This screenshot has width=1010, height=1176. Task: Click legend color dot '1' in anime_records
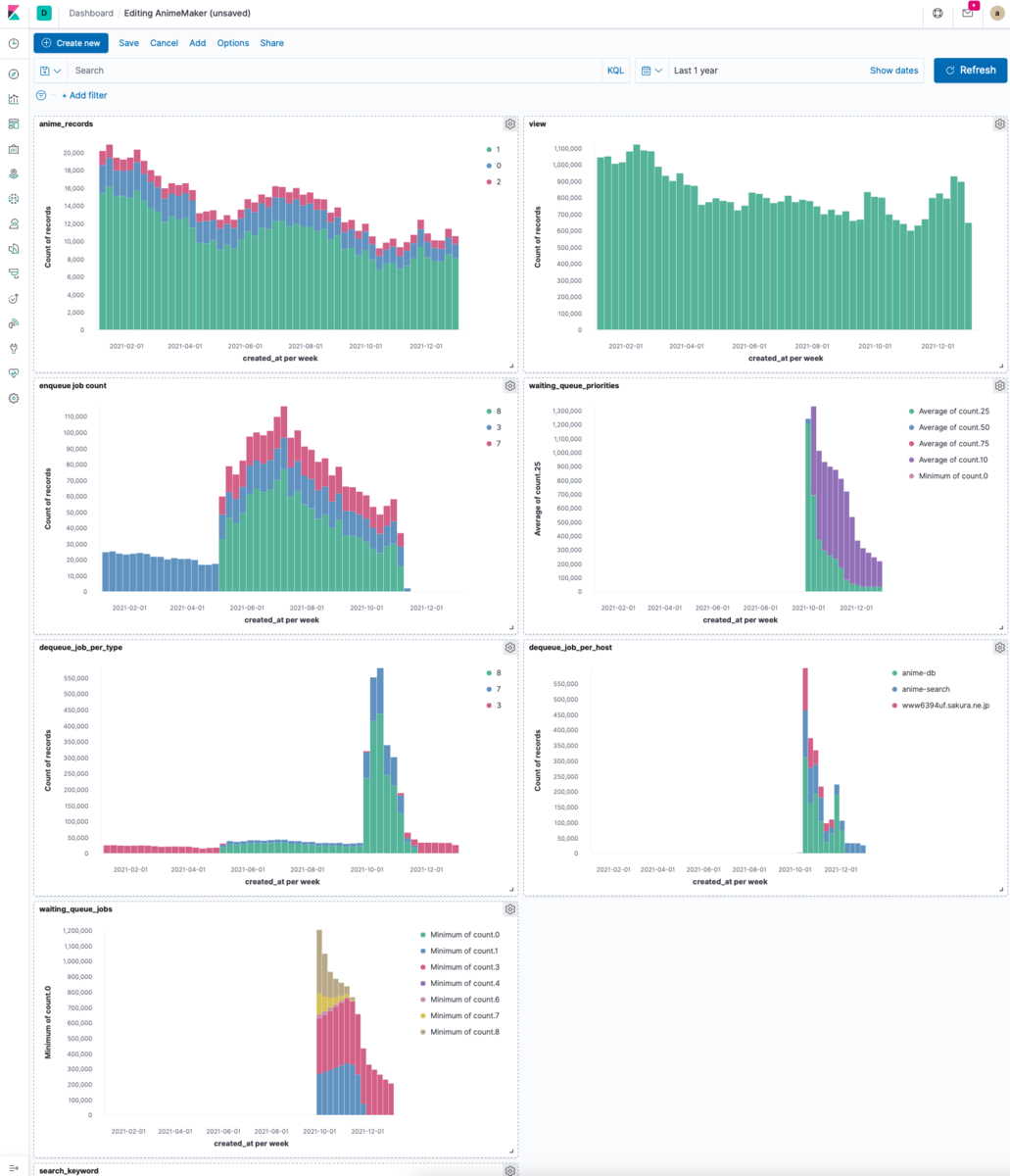488,150
